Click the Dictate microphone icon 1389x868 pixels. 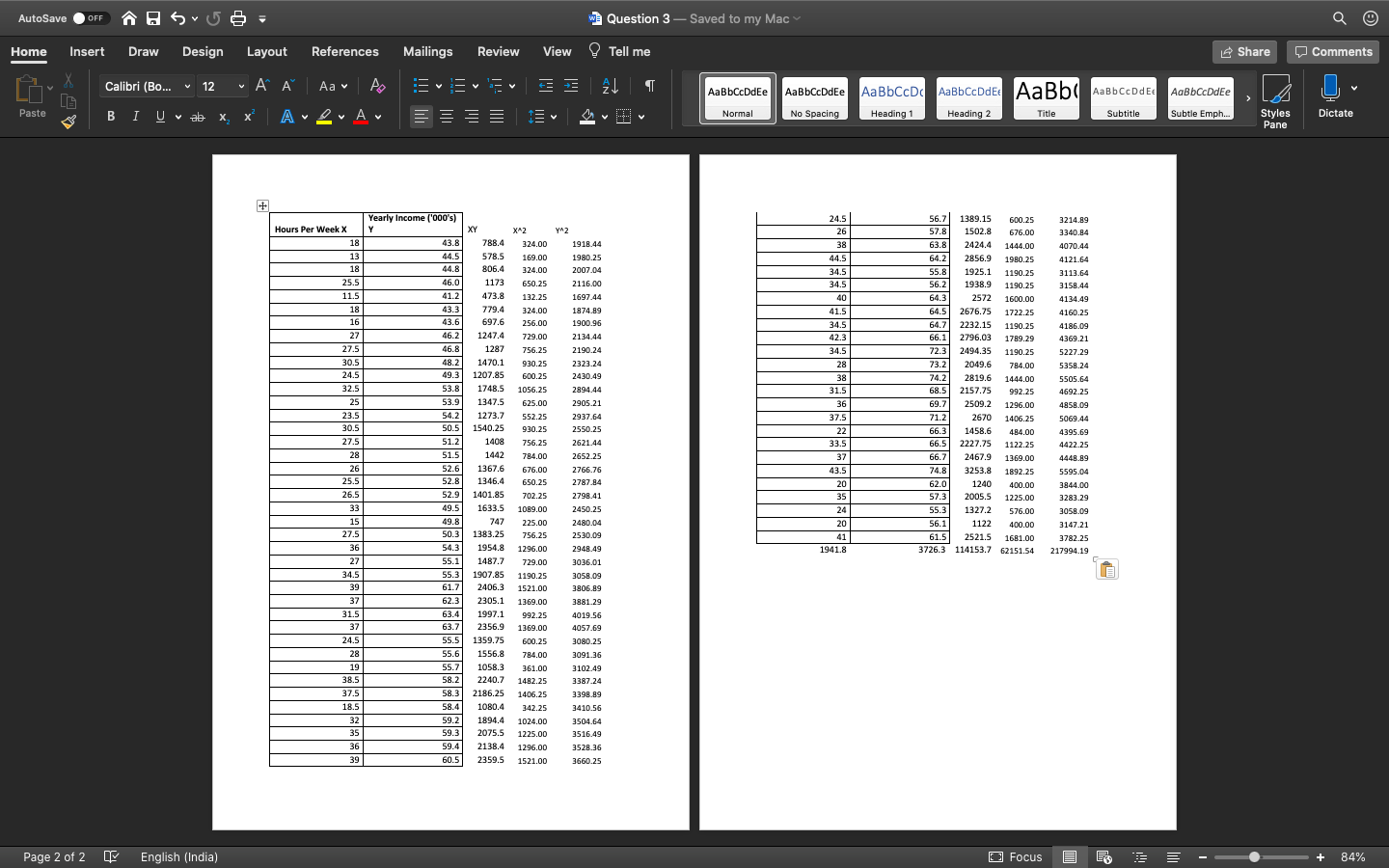click(x=1330, y=89)
